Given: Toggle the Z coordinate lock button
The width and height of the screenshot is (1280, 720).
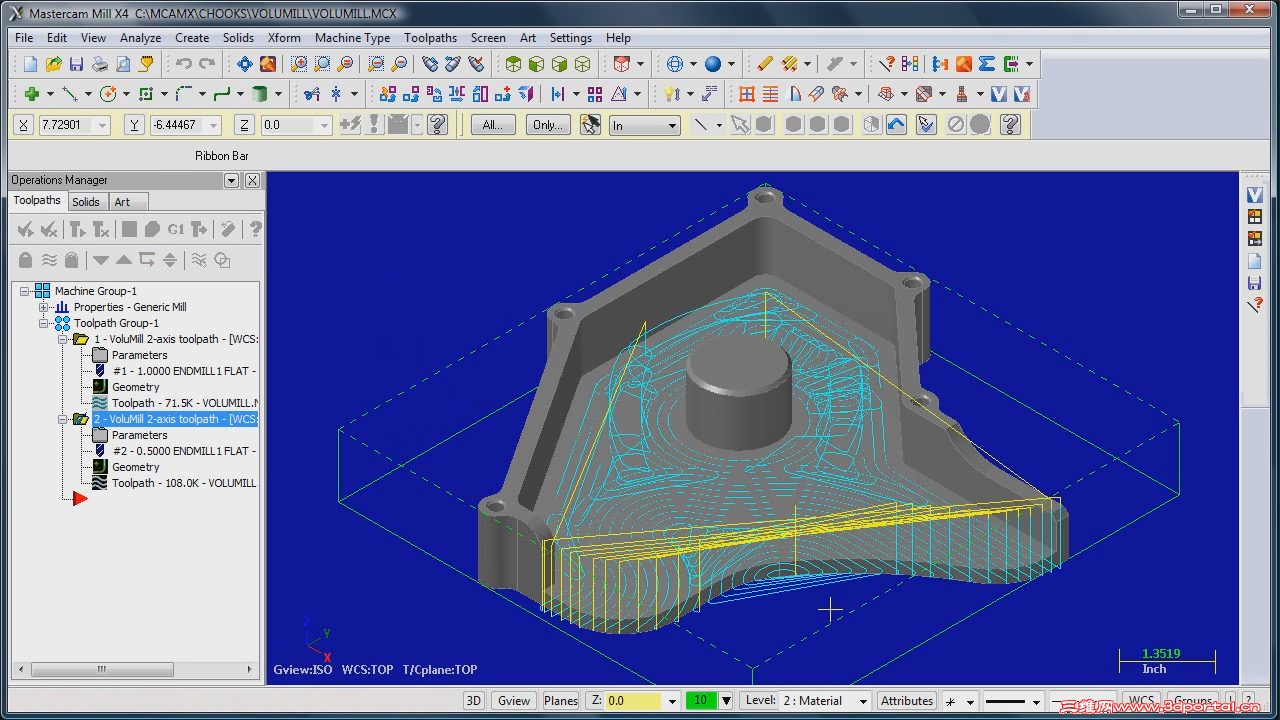Looking at the screenshot, I should 245,125.
